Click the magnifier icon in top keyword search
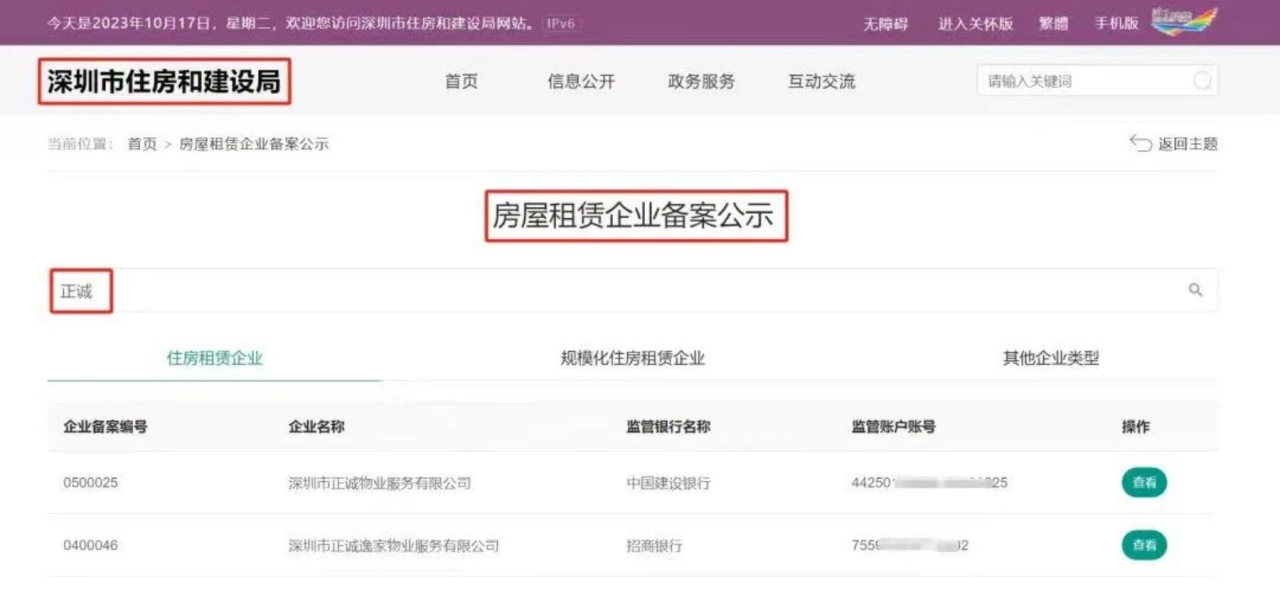The image size is (1280, 600). [x=1202, y=81]
